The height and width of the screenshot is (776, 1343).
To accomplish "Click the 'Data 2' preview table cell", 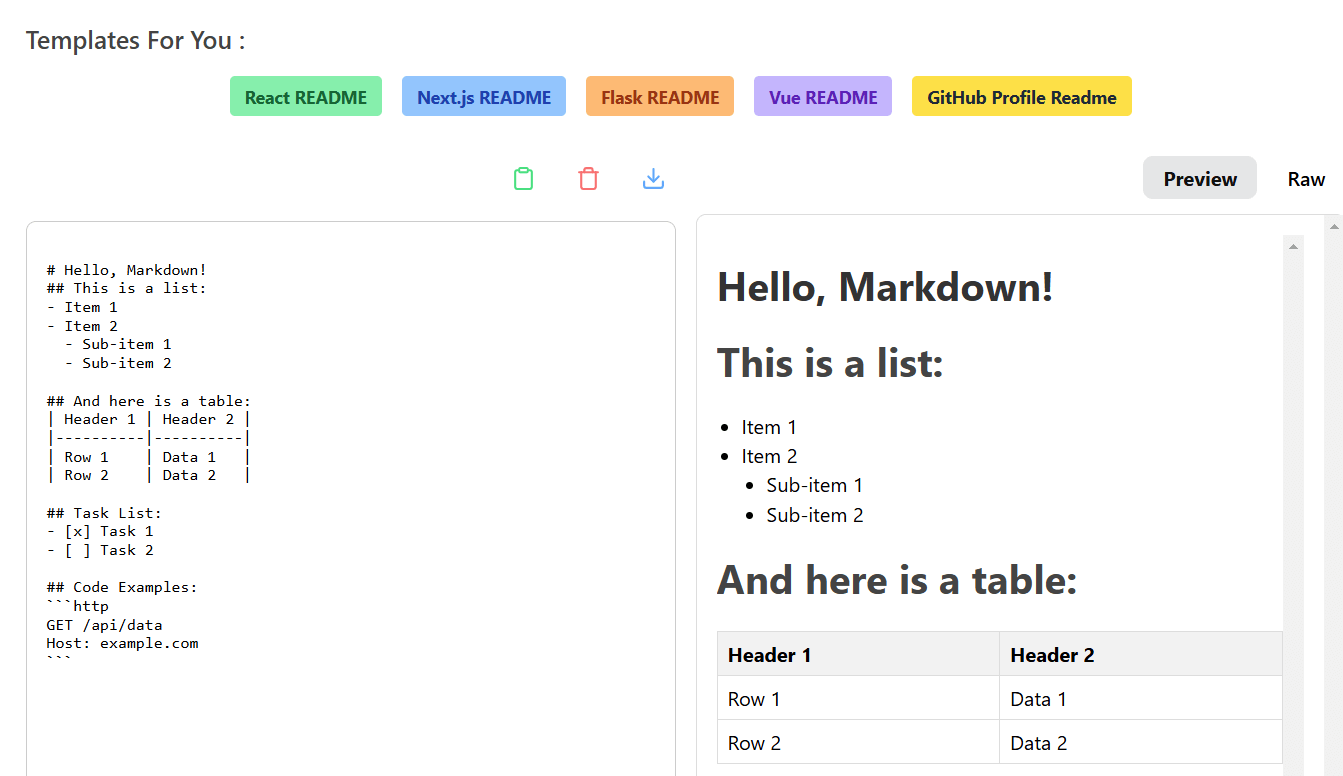I will tap(1141, 742).
